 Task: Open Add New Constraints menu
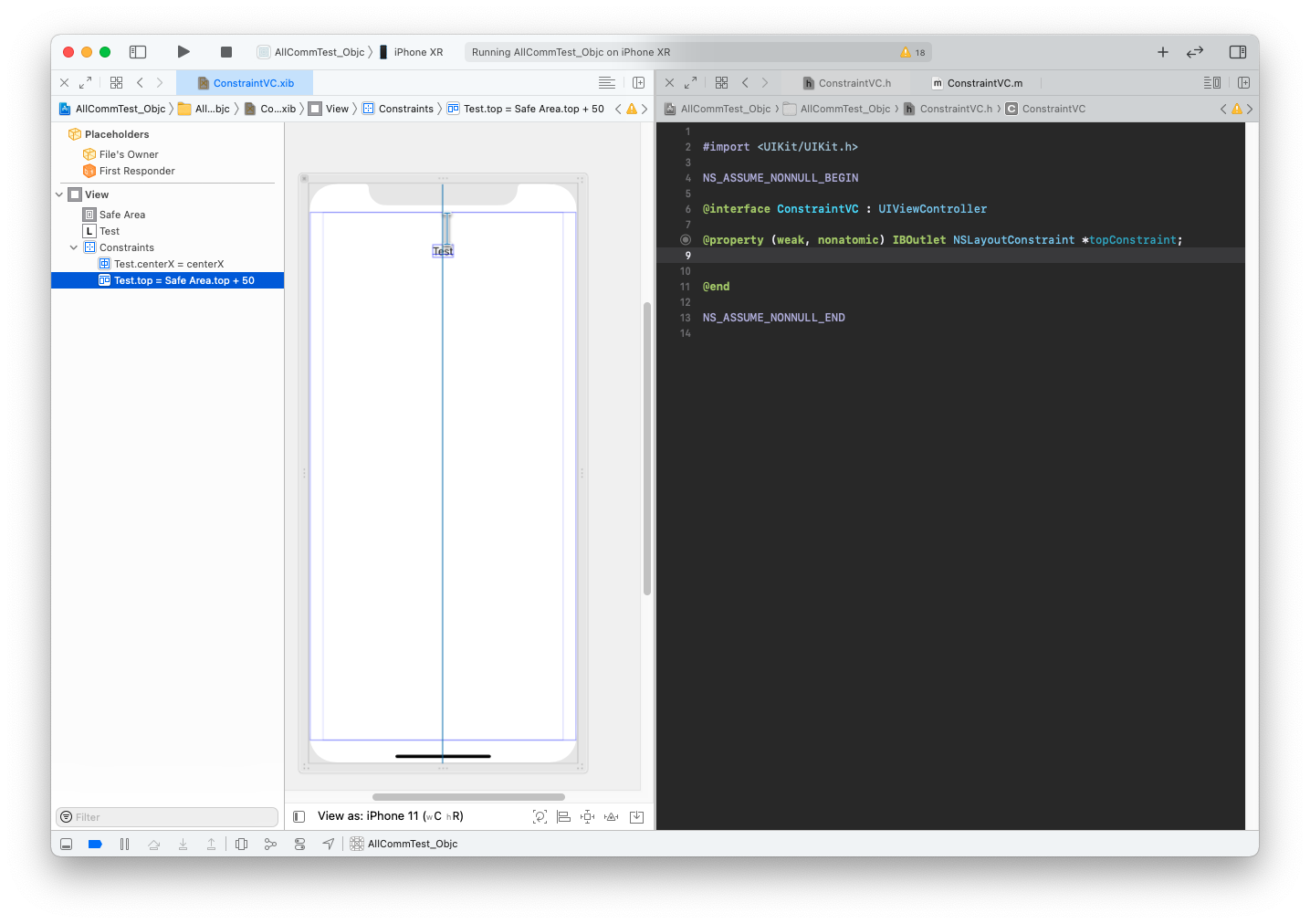pyautogui.click(x=588, y=816)
